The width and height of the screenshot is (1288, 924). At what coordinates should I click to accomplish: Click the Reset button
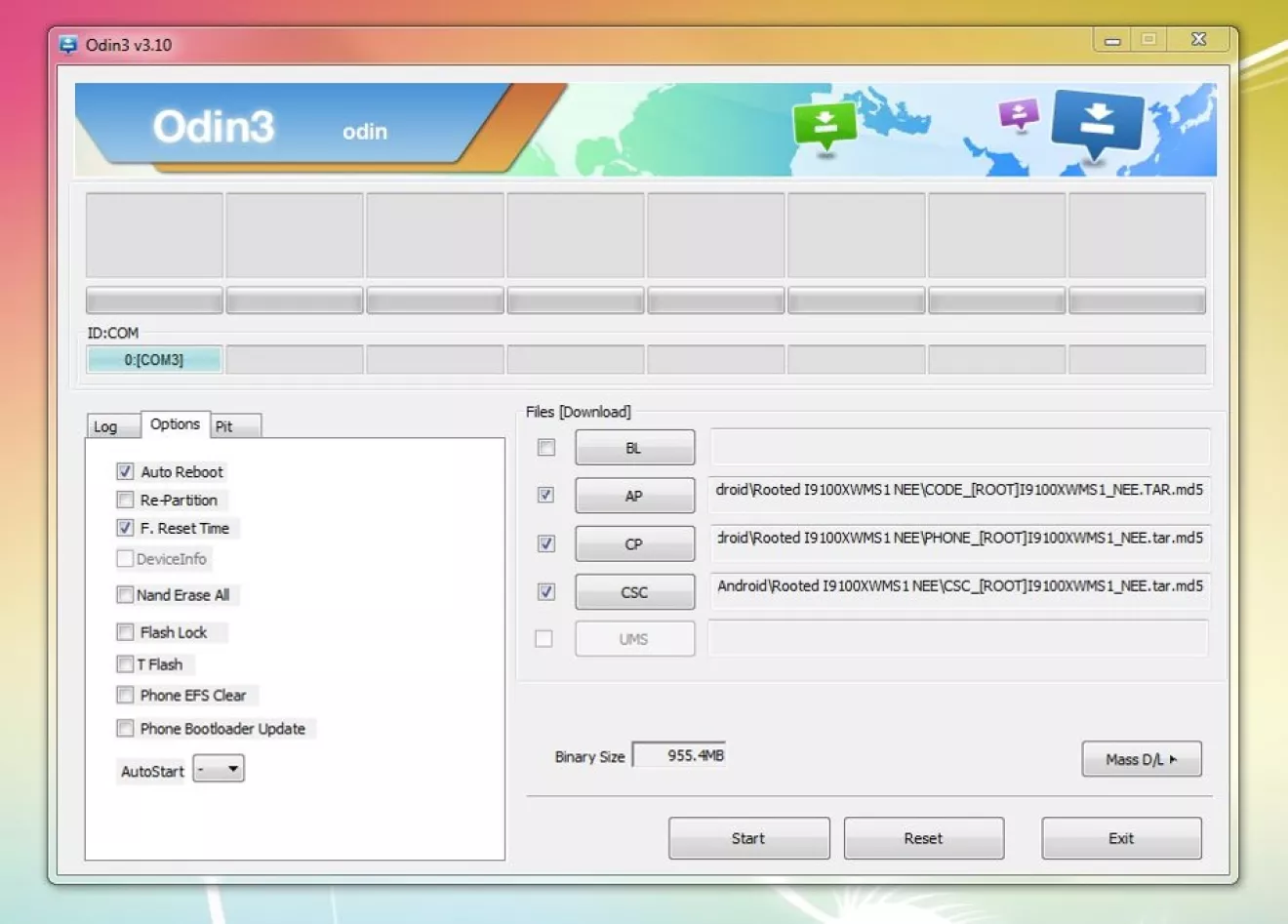(x=924, y=838)
